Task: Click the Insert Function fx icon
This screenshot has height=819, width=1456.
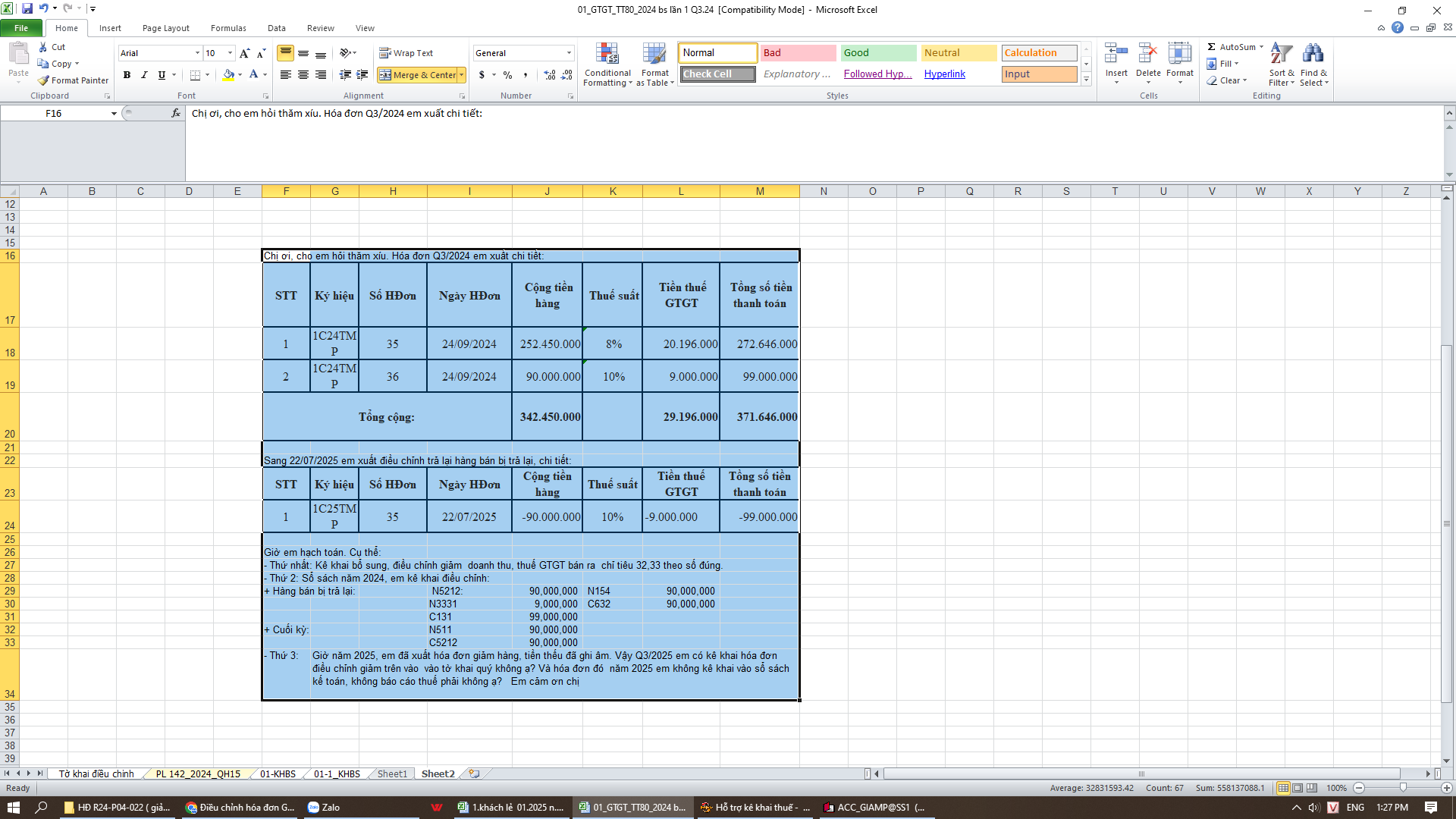Action: (x=176, y=113)
